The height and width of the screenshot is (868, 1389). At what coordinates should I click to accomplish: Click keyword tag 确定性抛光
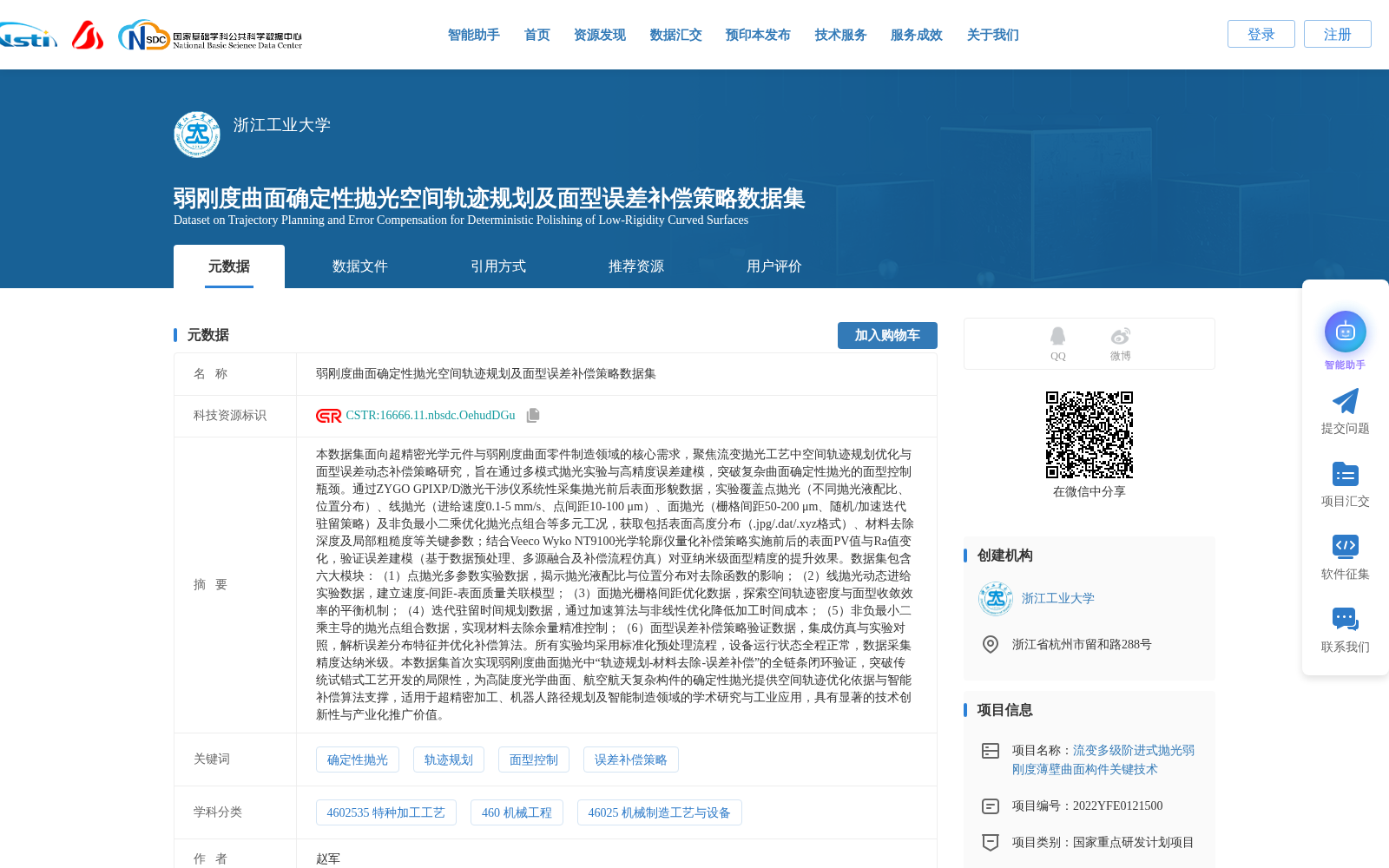pyautogui.click(x=358, y=759)
